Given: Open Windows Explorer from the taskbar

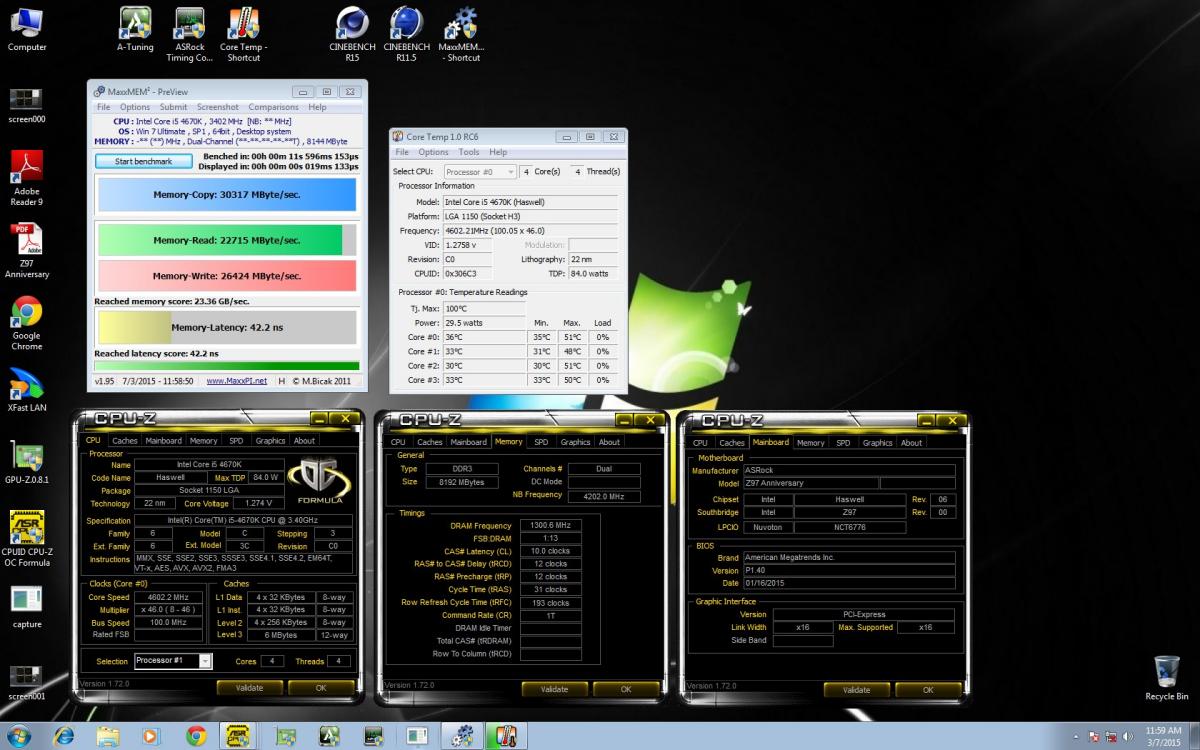Looking at the screenshot, I should [108, 736].
